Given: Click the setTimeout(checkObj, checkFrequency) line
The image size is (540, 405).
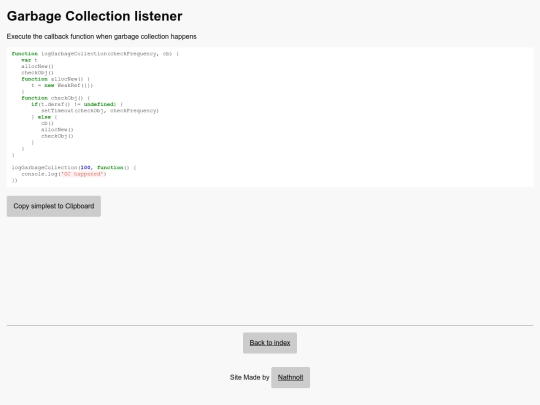Looking at the screenshot, I should pyautogui.click(x=100, y=111).
